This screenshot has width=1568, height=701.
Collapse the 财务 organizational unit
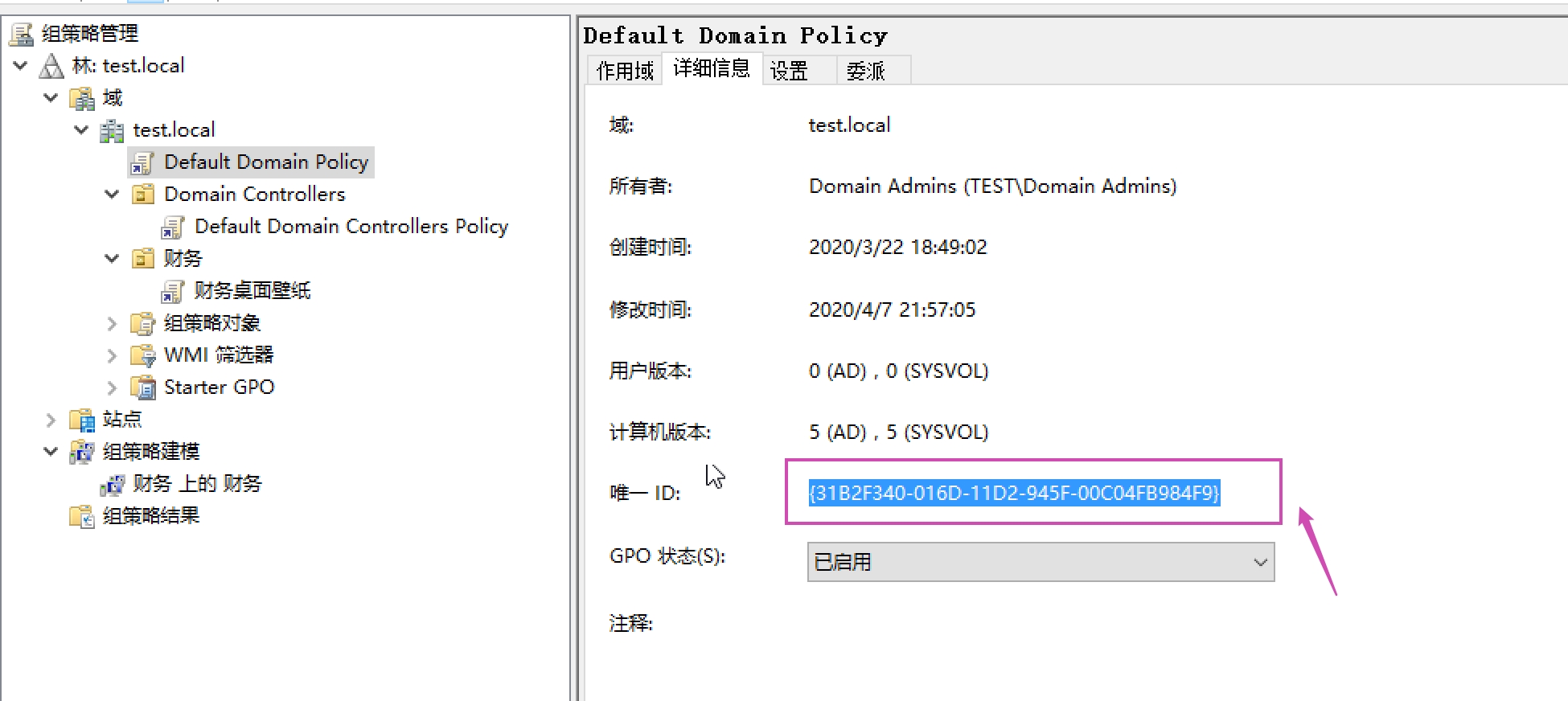[x=112, y=259]
